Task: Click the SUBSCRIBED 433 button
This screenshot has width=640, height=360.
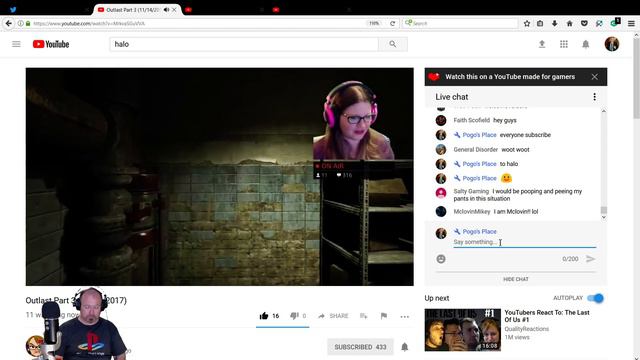Action: tap(360, 347)
